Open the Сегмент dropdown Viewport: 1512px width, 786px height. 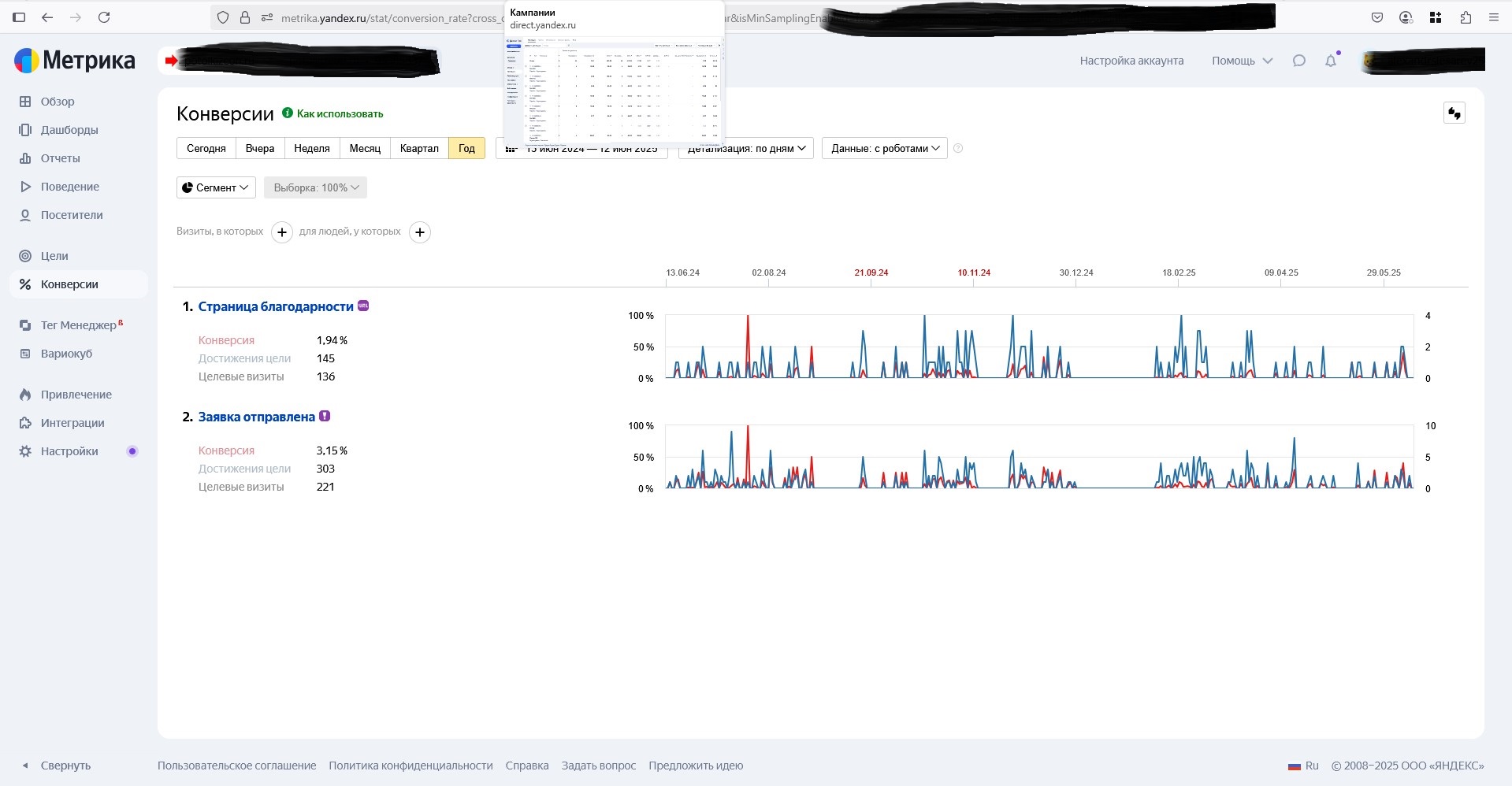tap(216, 187)
